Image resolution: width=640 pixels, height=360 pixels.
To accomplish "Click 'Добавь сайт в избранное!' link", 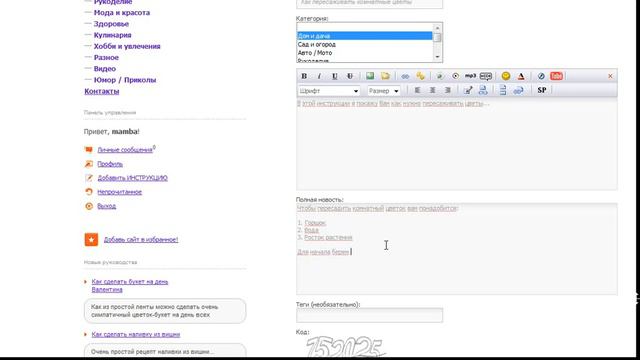I will tap(141, 240).
